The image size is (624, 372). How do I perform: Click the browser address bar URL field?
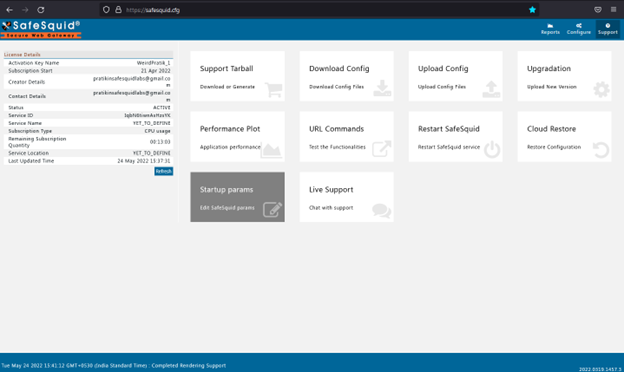click(x=318, y=10)
